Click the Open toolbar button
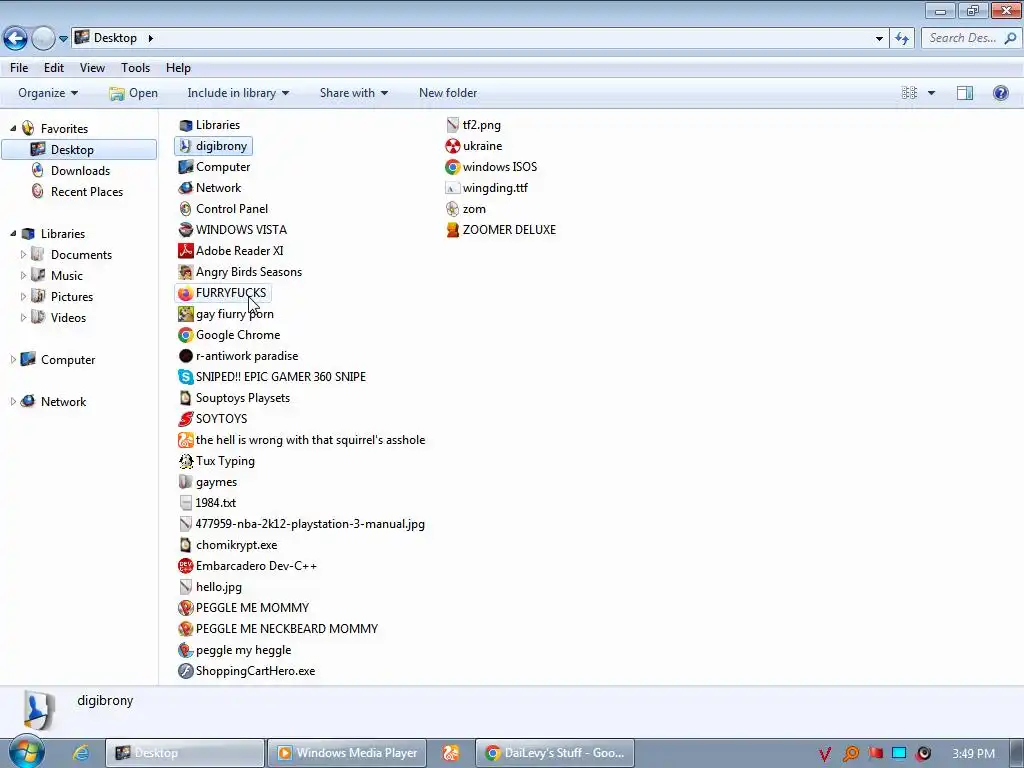This screenshot has height=768, width=1024. pyautogui.click(x=134, y=93)
